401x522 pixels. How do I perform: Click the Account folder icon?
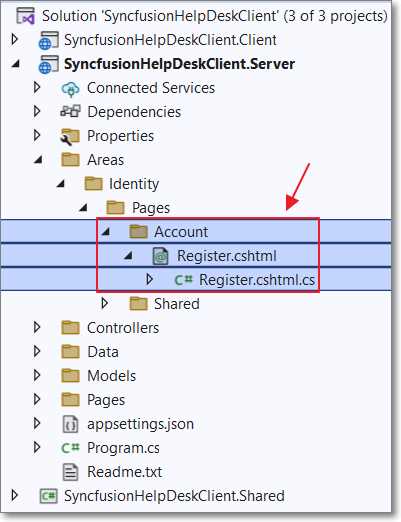pyautogui.click(x=138, y=232)
